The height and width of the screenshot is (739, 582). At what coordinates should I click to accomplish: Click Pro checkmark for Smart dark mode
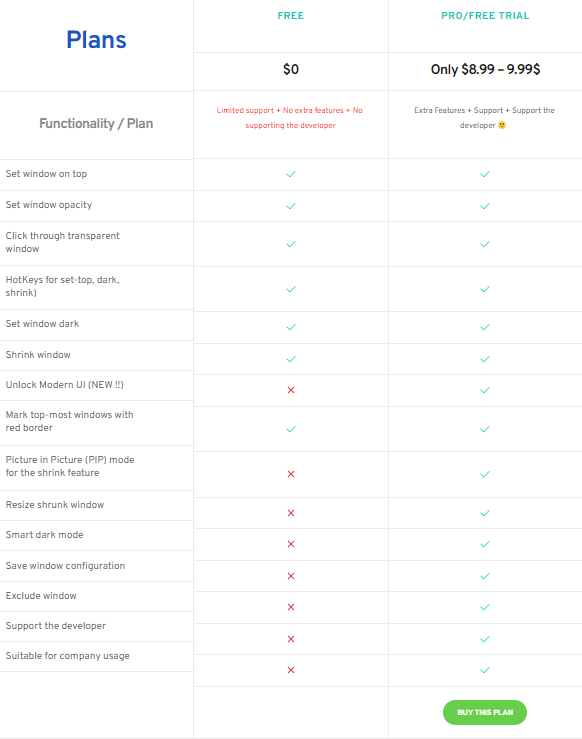[485, 544]
